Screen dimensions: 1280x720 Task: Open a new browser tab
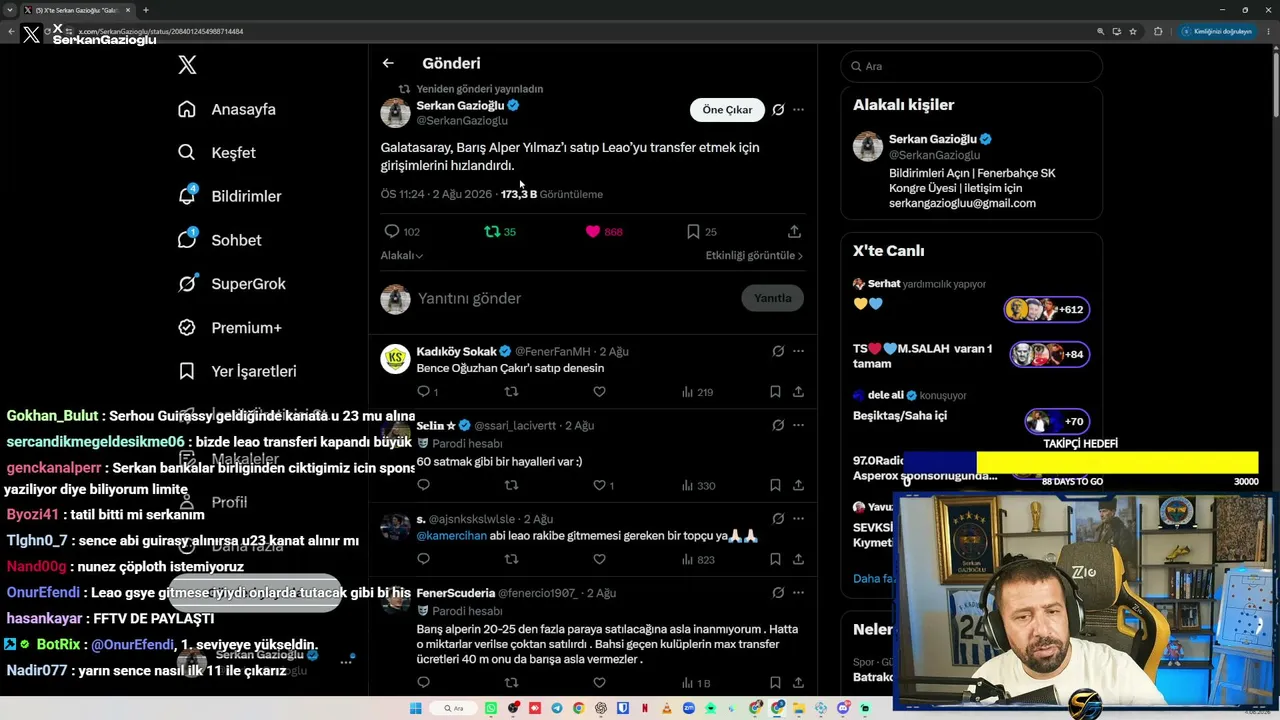pyautogui.click(x=146, y=10)
